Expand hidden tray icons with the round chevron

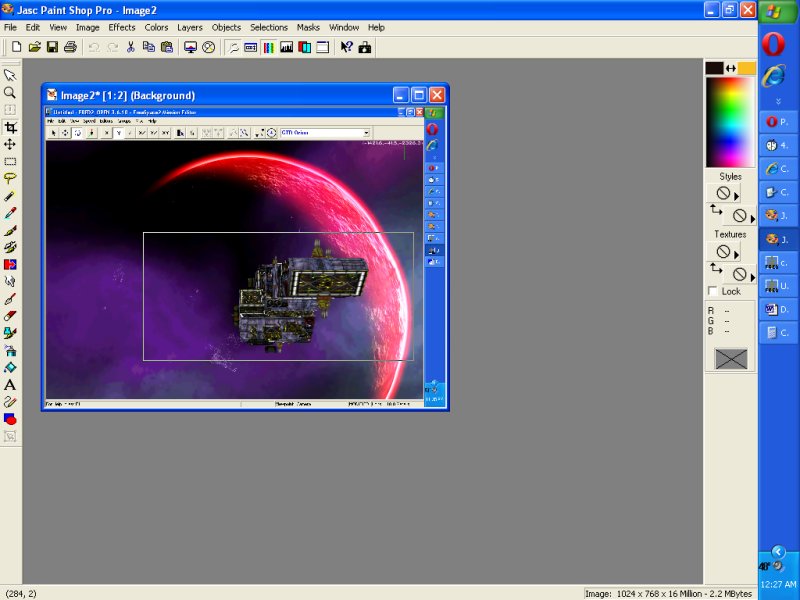pyautogui.click(x=778, y=552)
